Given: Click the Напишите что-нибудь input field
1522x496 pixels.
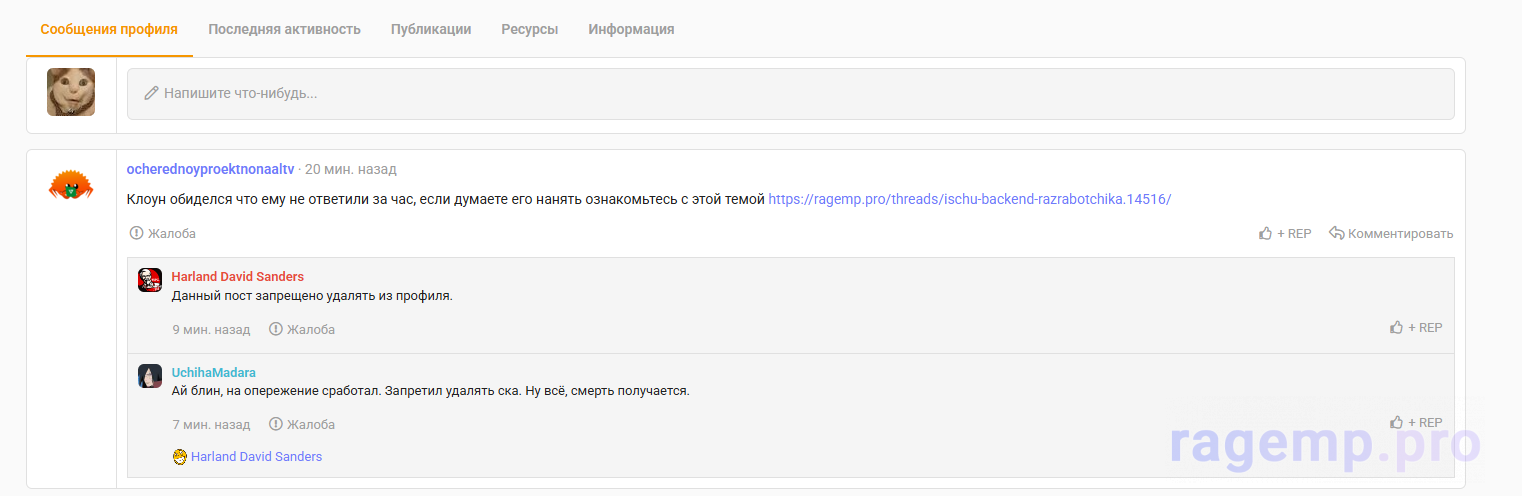Looking at the screenshot, I should point(790,94).
